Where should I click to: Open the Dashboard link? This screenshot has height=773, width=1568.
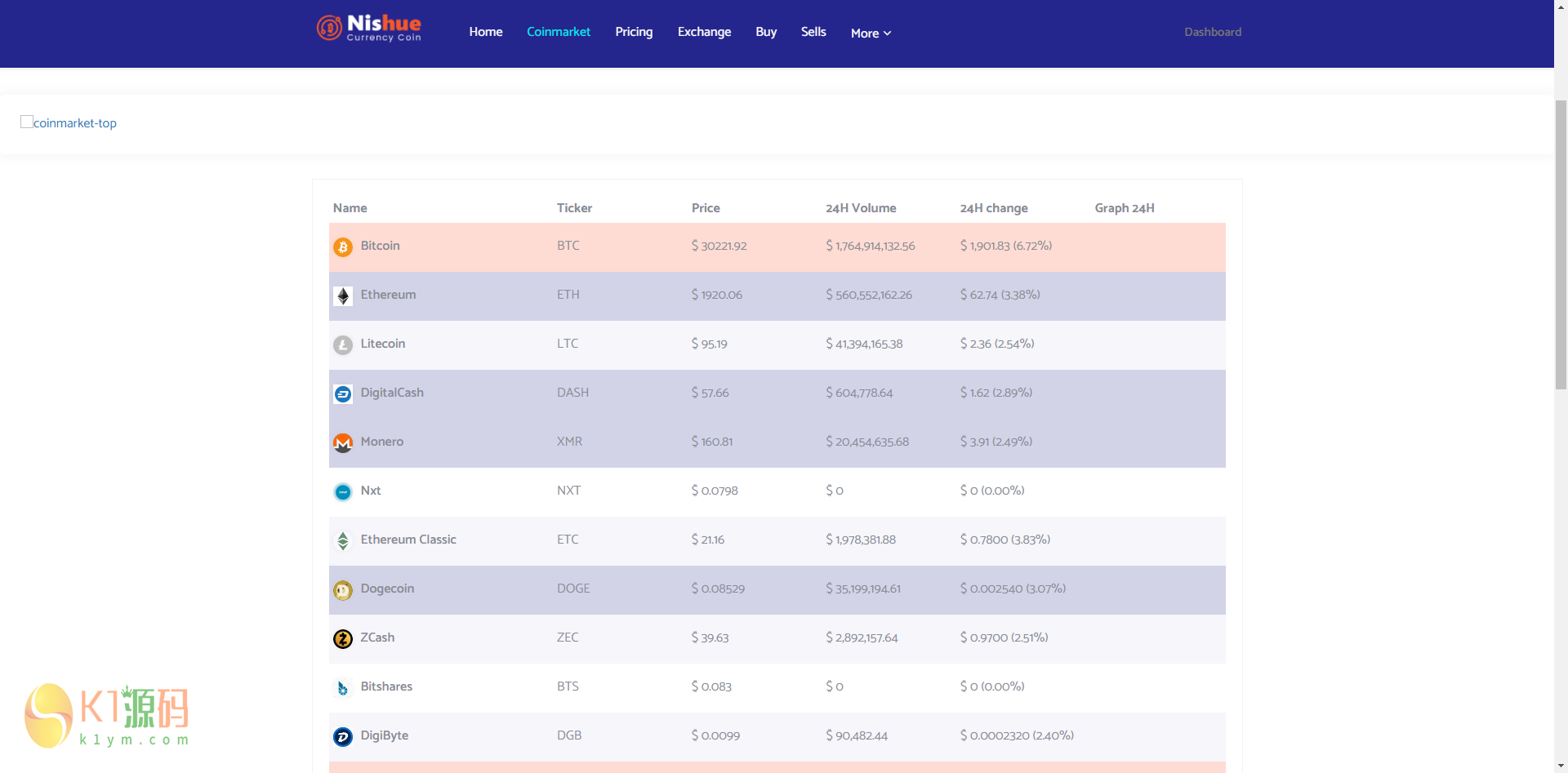click(1212, 32)
